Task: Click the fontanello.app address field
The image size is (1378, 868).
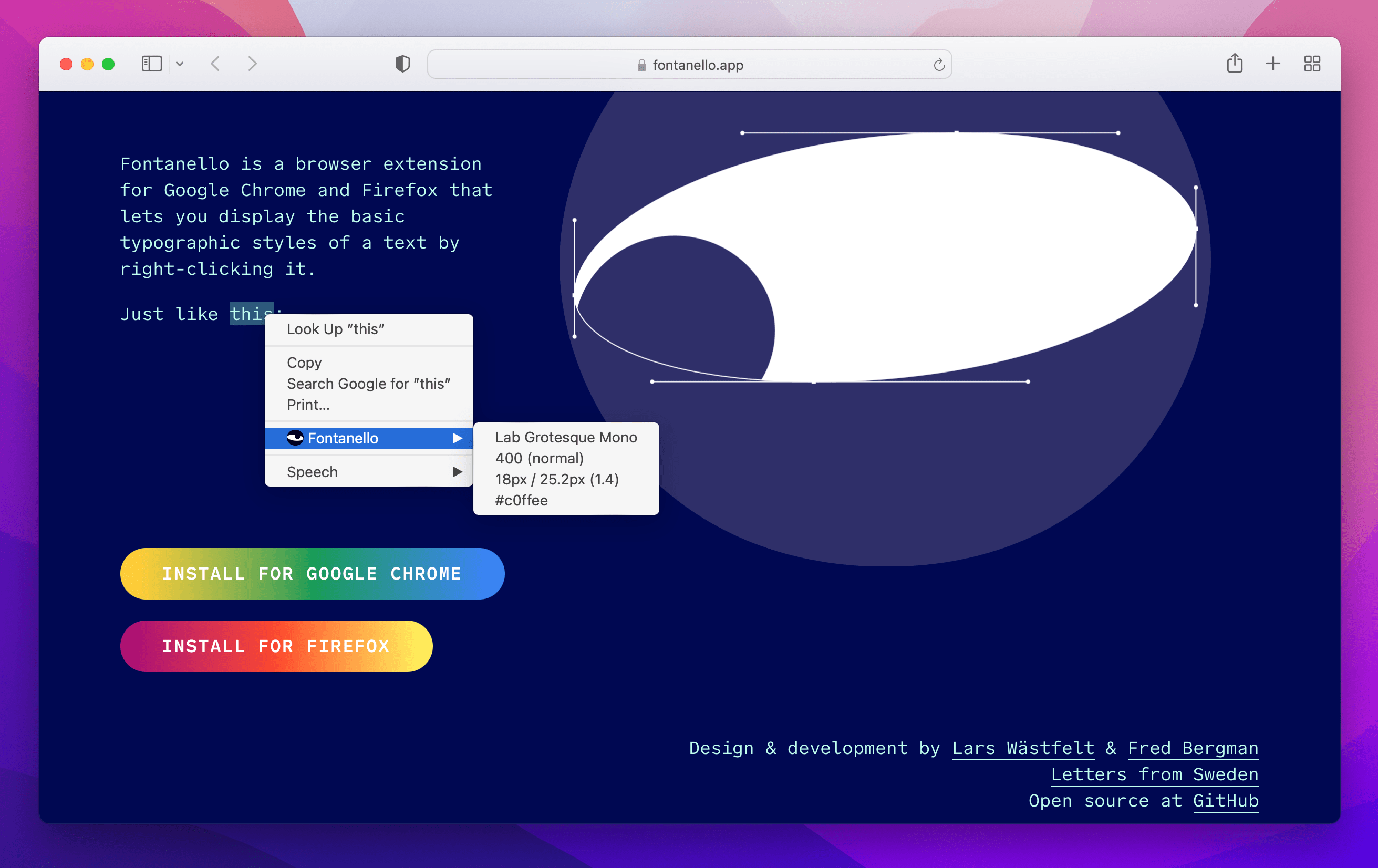Action: pos(689,65)
